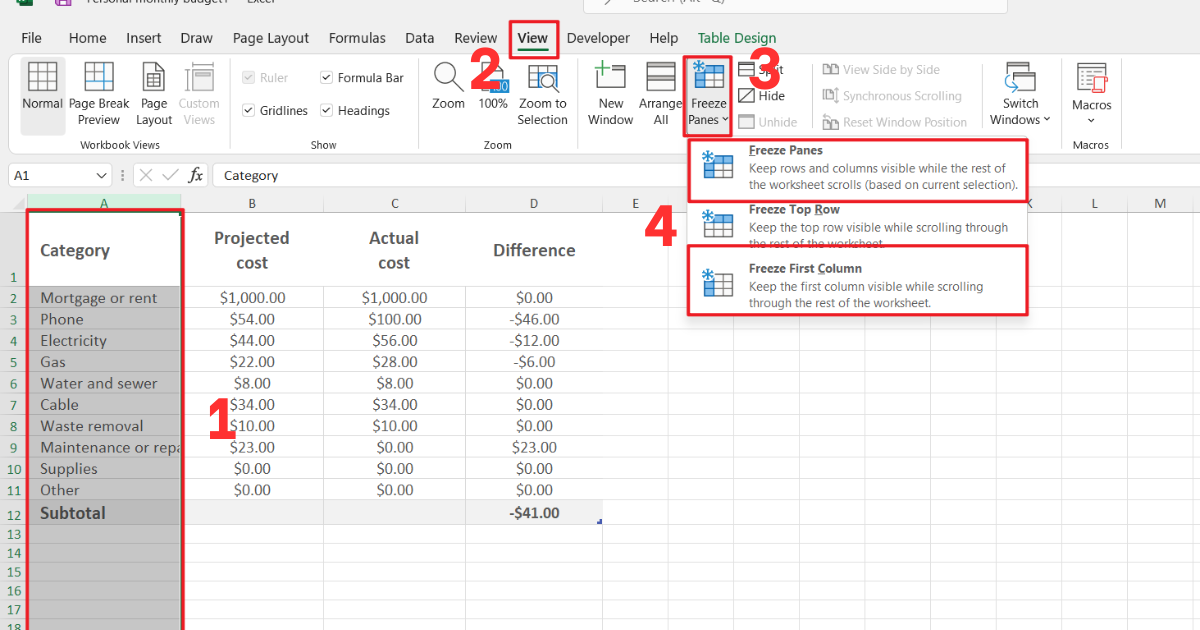Toggle the Ruler checkbox
Image resolution: width=1200 pixels, height=630 pixels.
tap(249, 78)
